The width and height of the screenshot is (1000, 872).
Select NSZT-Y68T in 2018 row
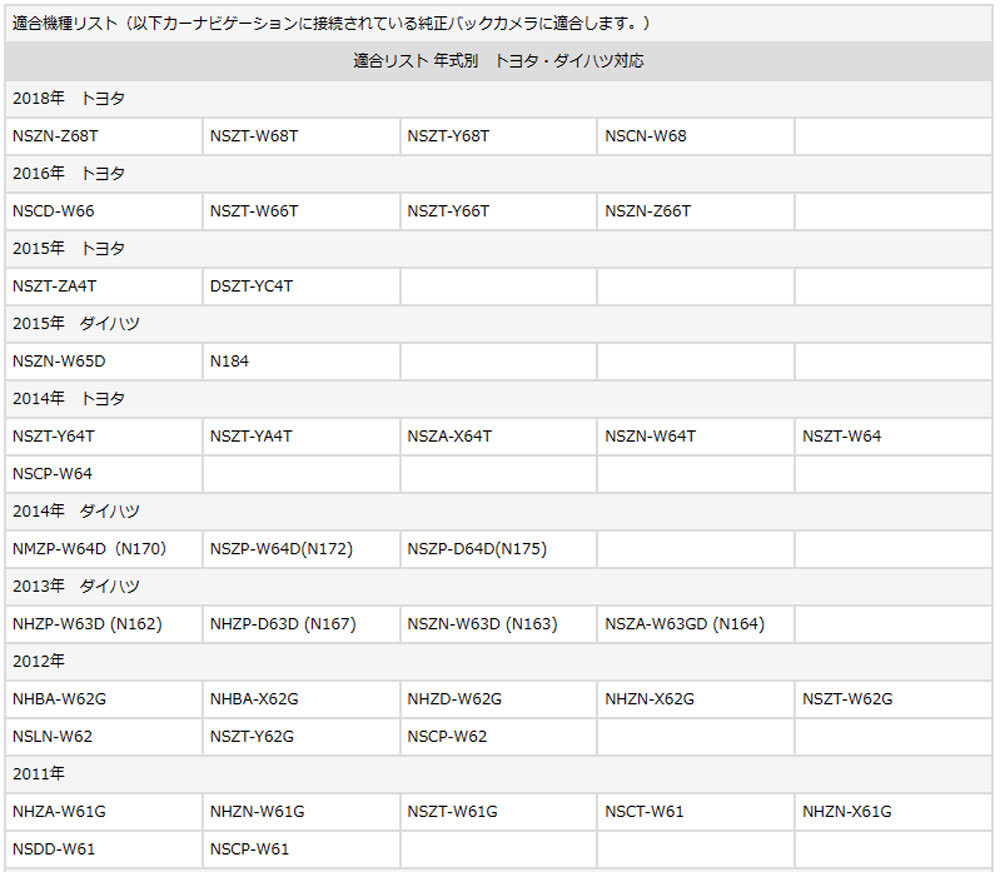click(498, 136)
